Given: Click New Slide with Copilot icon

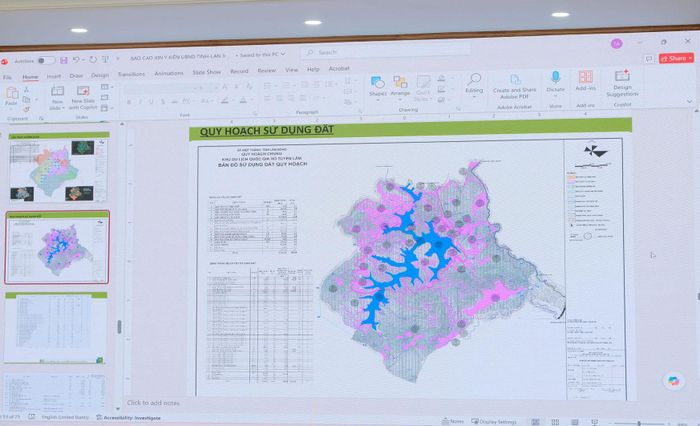Looking at the screenshot, I should (x=83, y=91).
